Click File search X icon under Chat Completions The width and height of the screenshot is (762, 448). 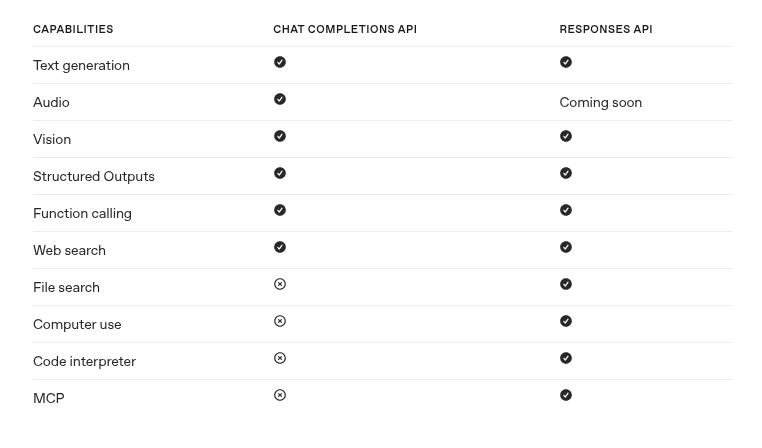click(280, 284)
